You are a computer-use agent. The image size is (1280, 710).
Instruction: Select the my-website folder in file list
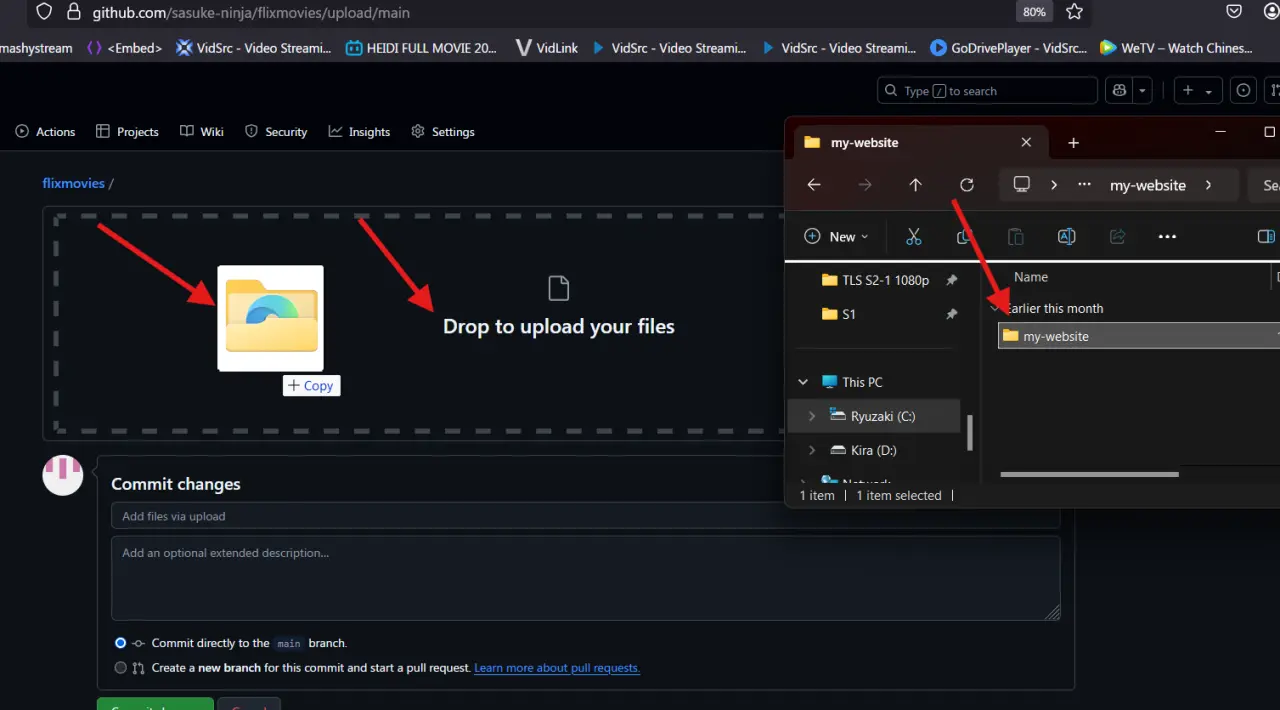tap(1138, 336)
